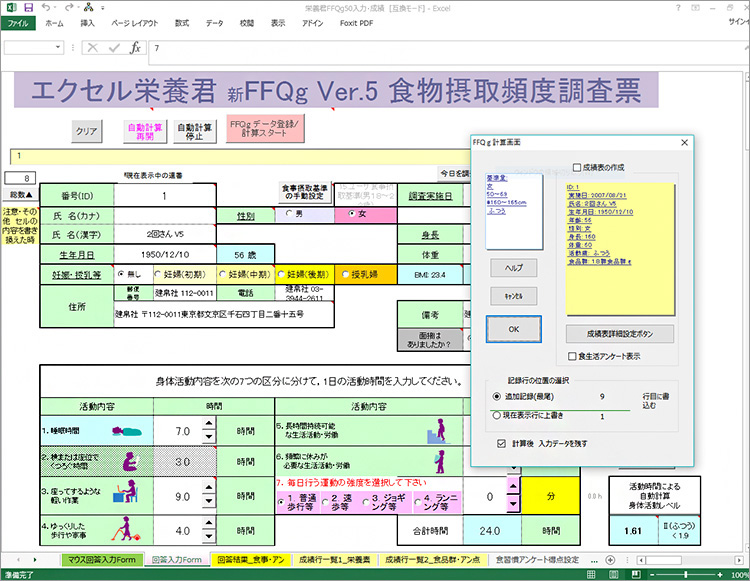Click the formula bar cancel X icon

coord(93,47)
